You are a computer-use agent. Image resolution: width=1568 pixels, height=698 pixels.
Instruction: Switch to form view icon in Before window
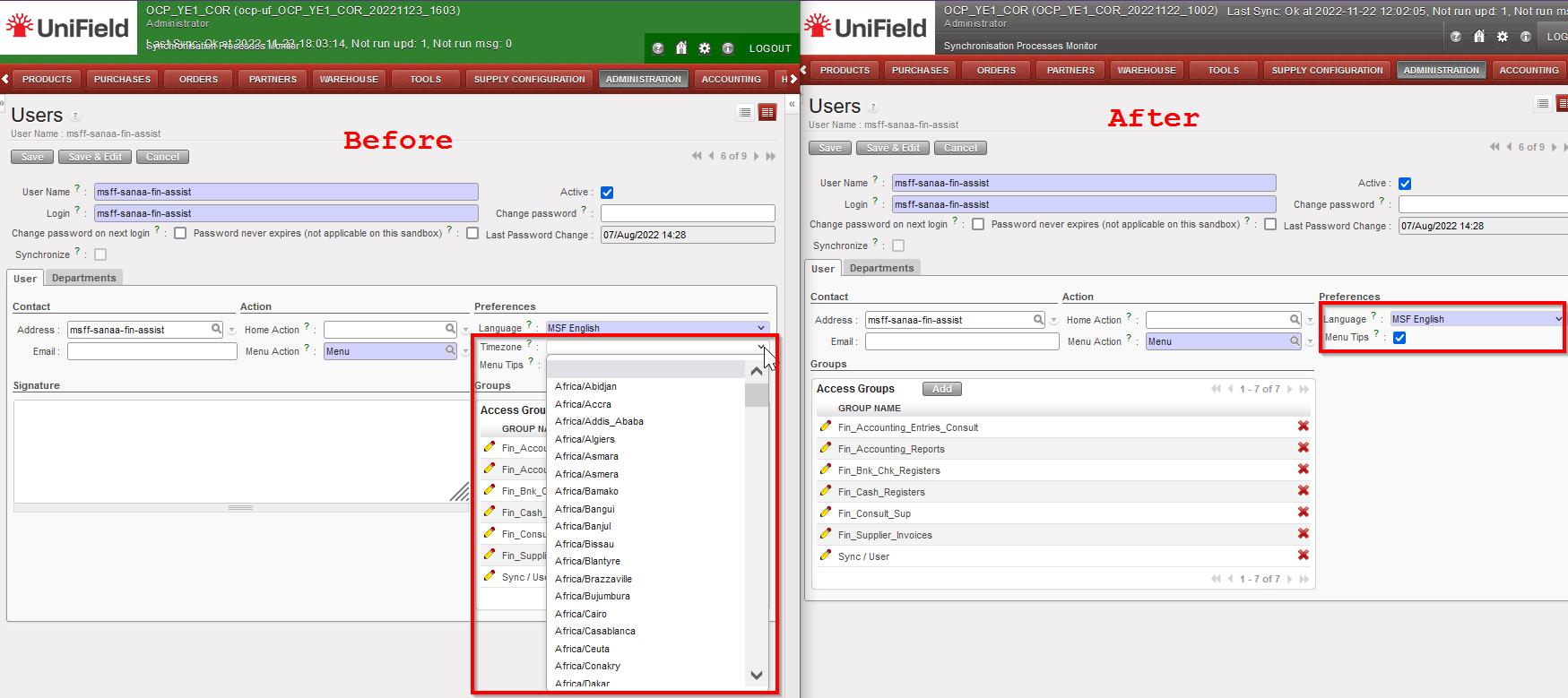pyautogui.click(x=767, y=112)
